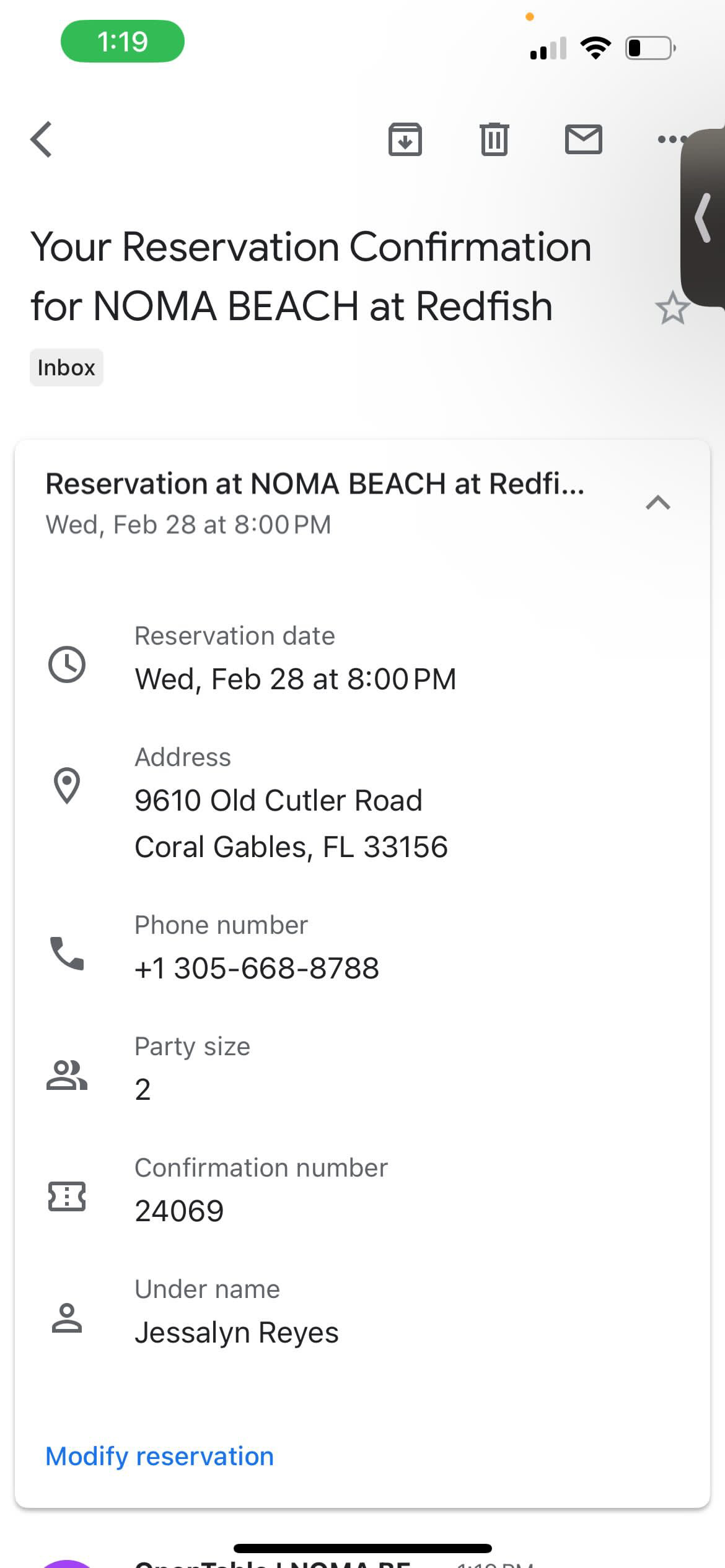725x1568 pixels.
Task: Tap the person icon beside Jessalyn Reyes
Action: click(67, 1318)
